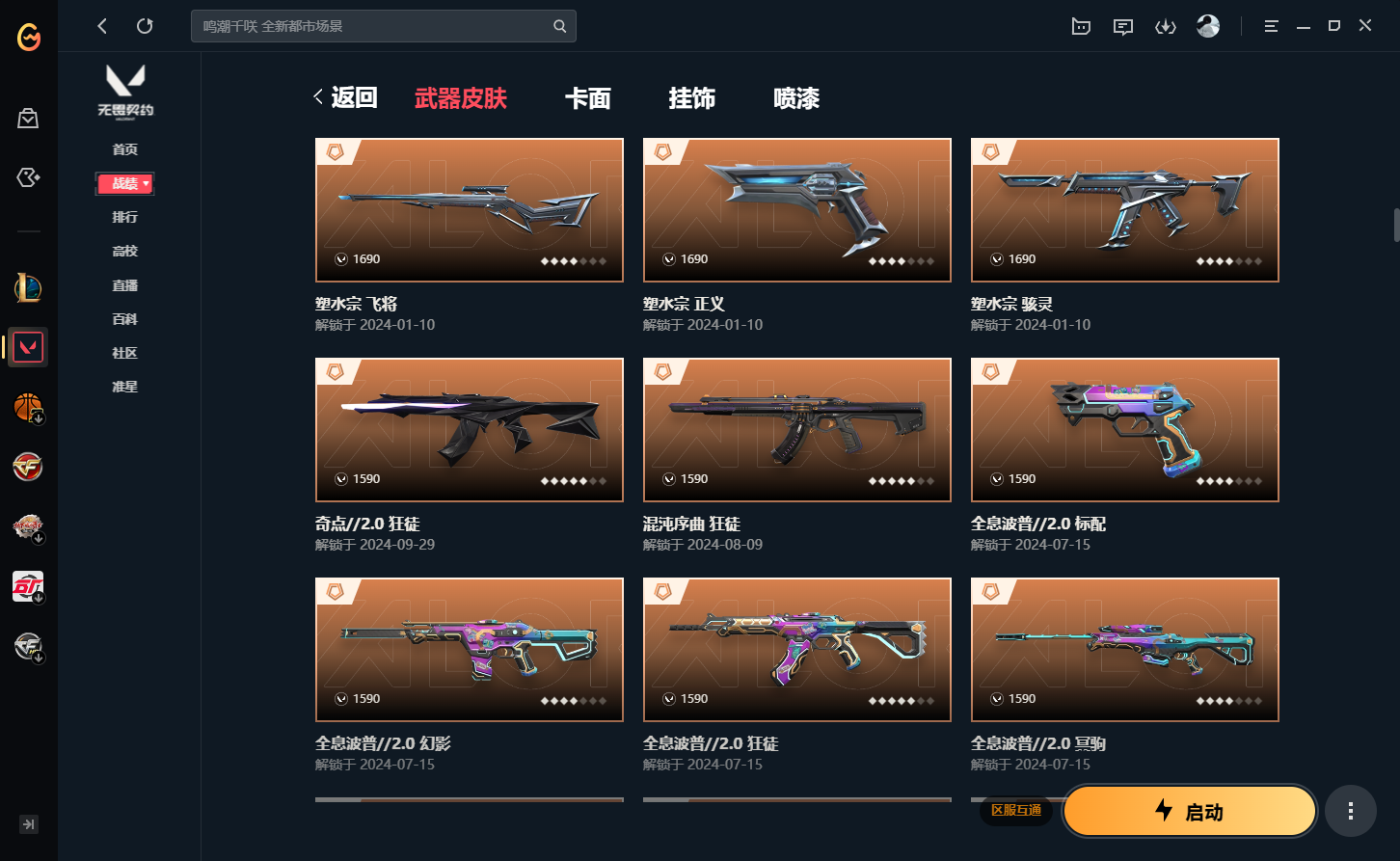The height and width of the screenshot is (861, 1400).
Task: Click the 返回 back link
Action: tap(345, 97)
